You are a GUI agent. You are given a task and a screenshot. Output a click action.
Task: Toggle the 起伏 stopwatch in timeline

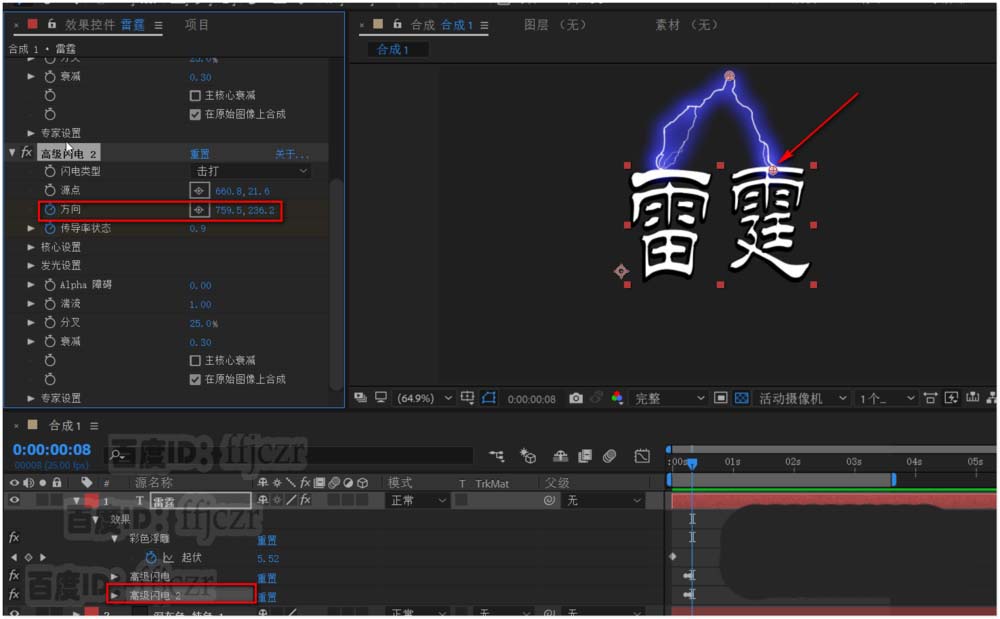point(151,558)
